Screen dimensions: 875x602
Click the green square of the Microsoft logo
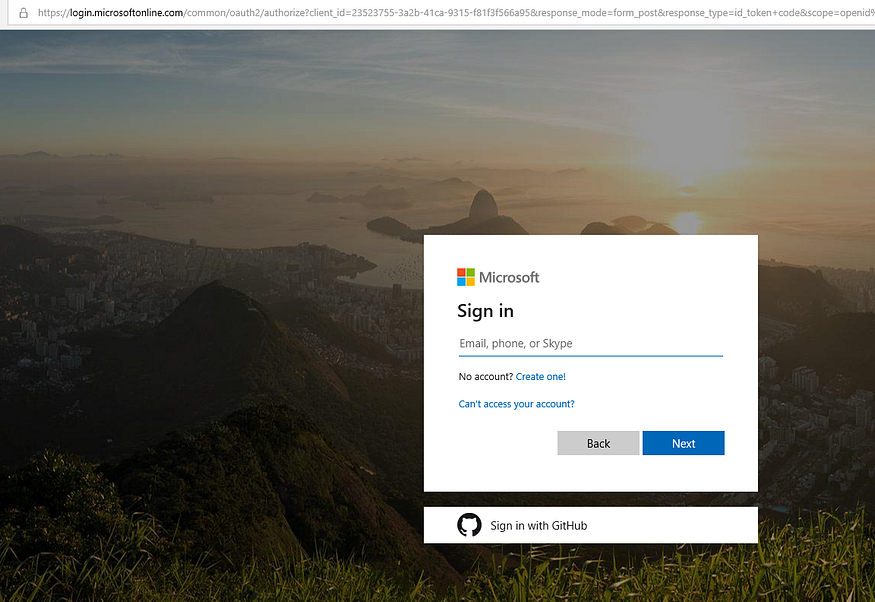(470, 272)
